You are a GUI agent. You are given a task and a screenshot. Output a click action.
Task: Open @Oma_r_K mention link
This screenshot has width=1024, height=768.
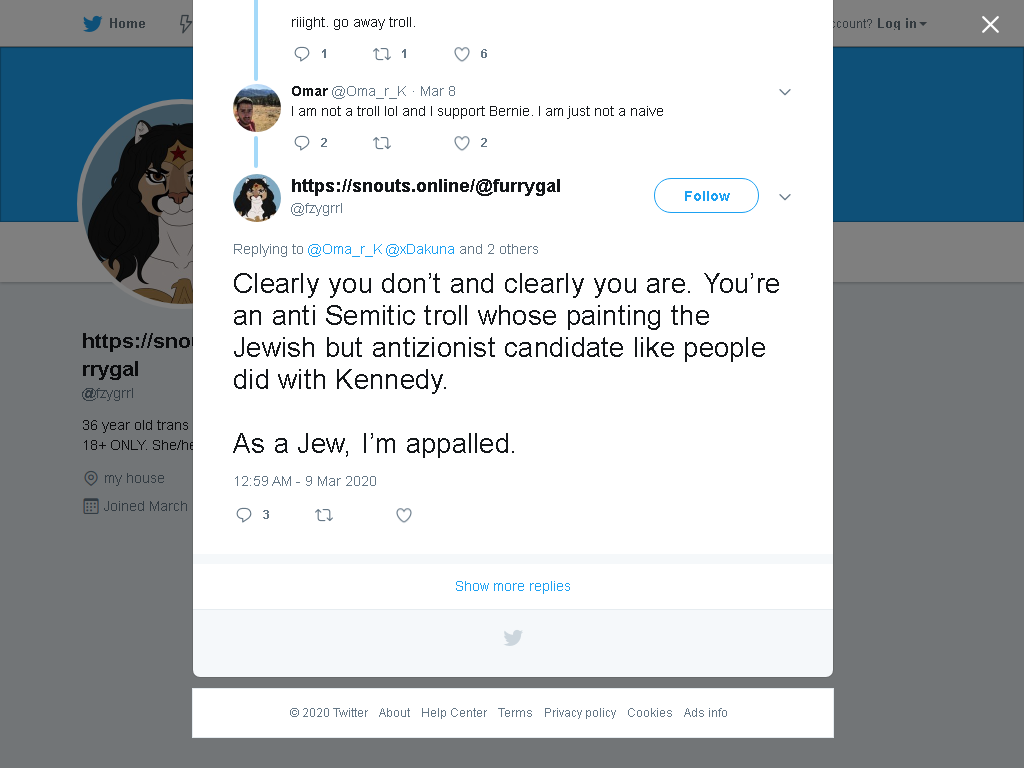tap(345, 249)
